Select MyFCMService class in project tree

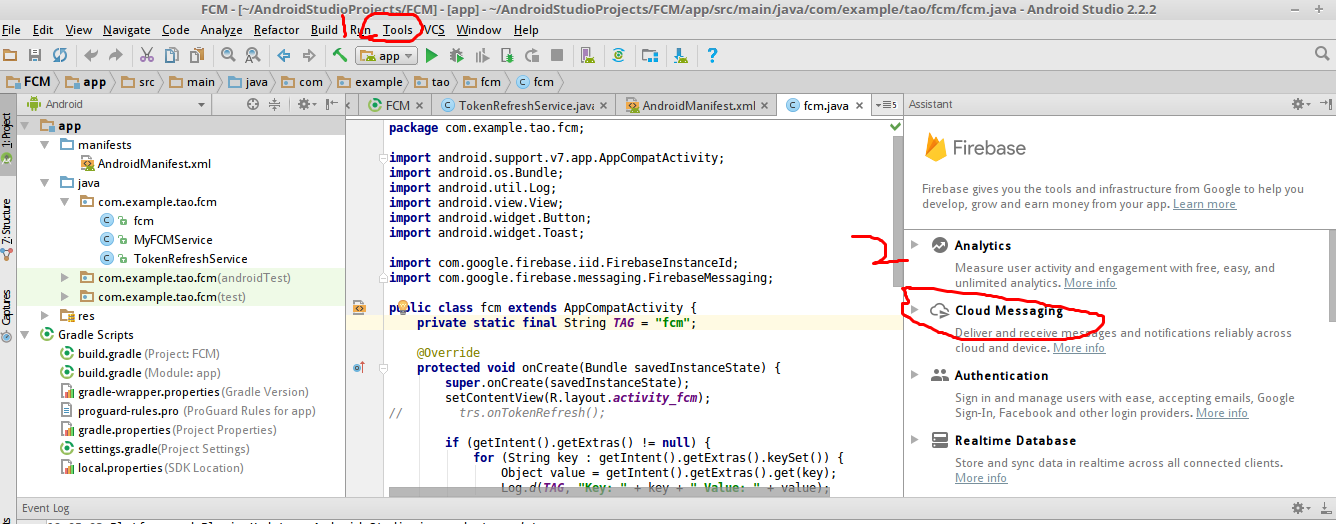coord(173,240)
